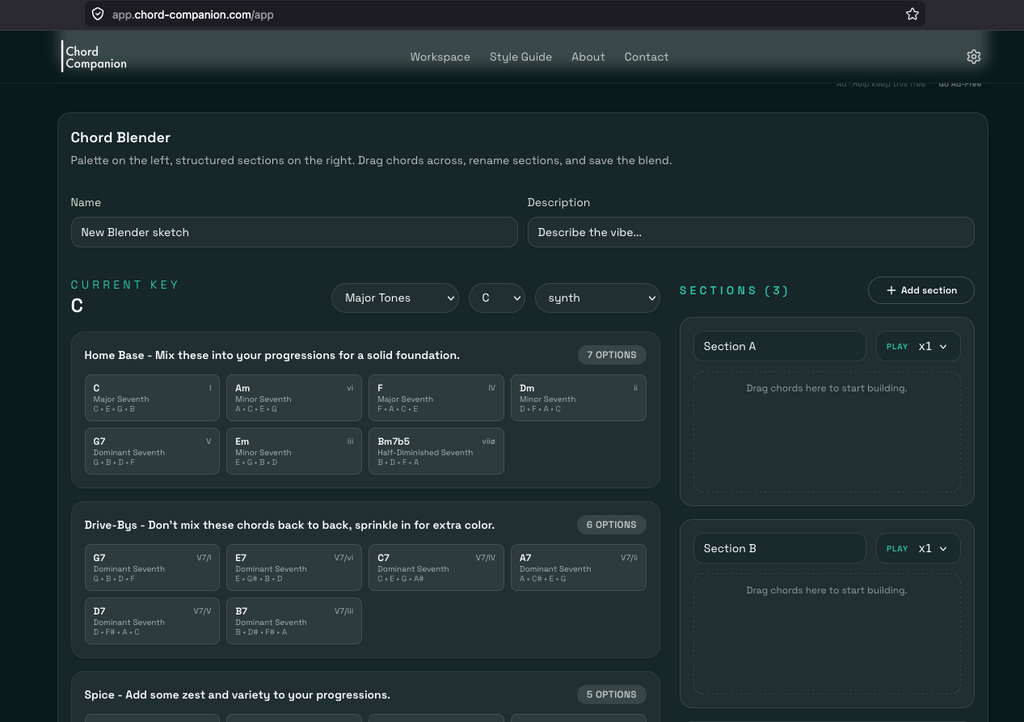The width and height of the screenshot is (1024, 722).
Task: Select the Bm7b5 half-diminished chord card
Action: pos(436,451)
